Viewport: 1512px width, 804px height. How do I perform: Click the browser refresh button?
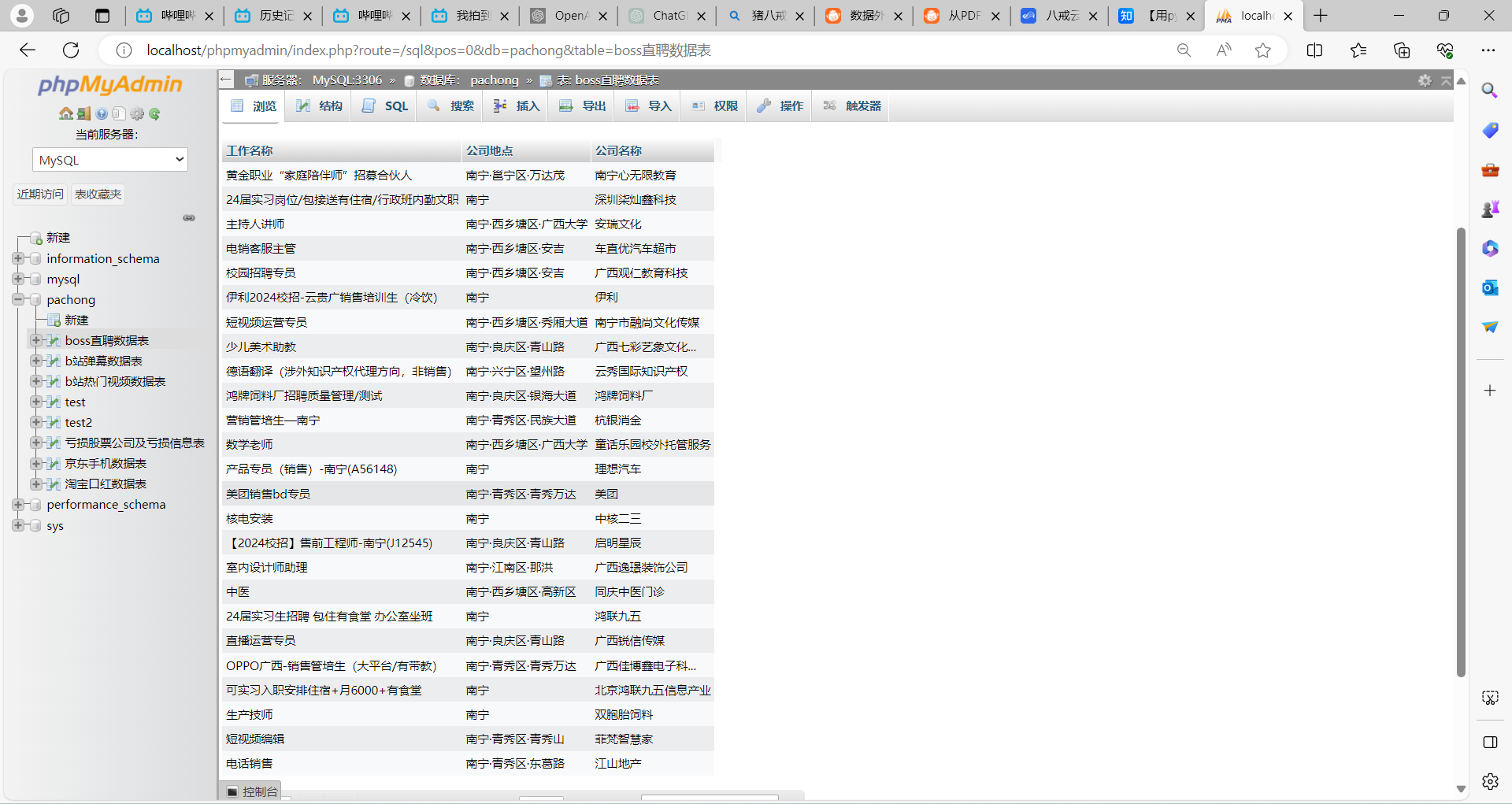click(x=71, y=50)
